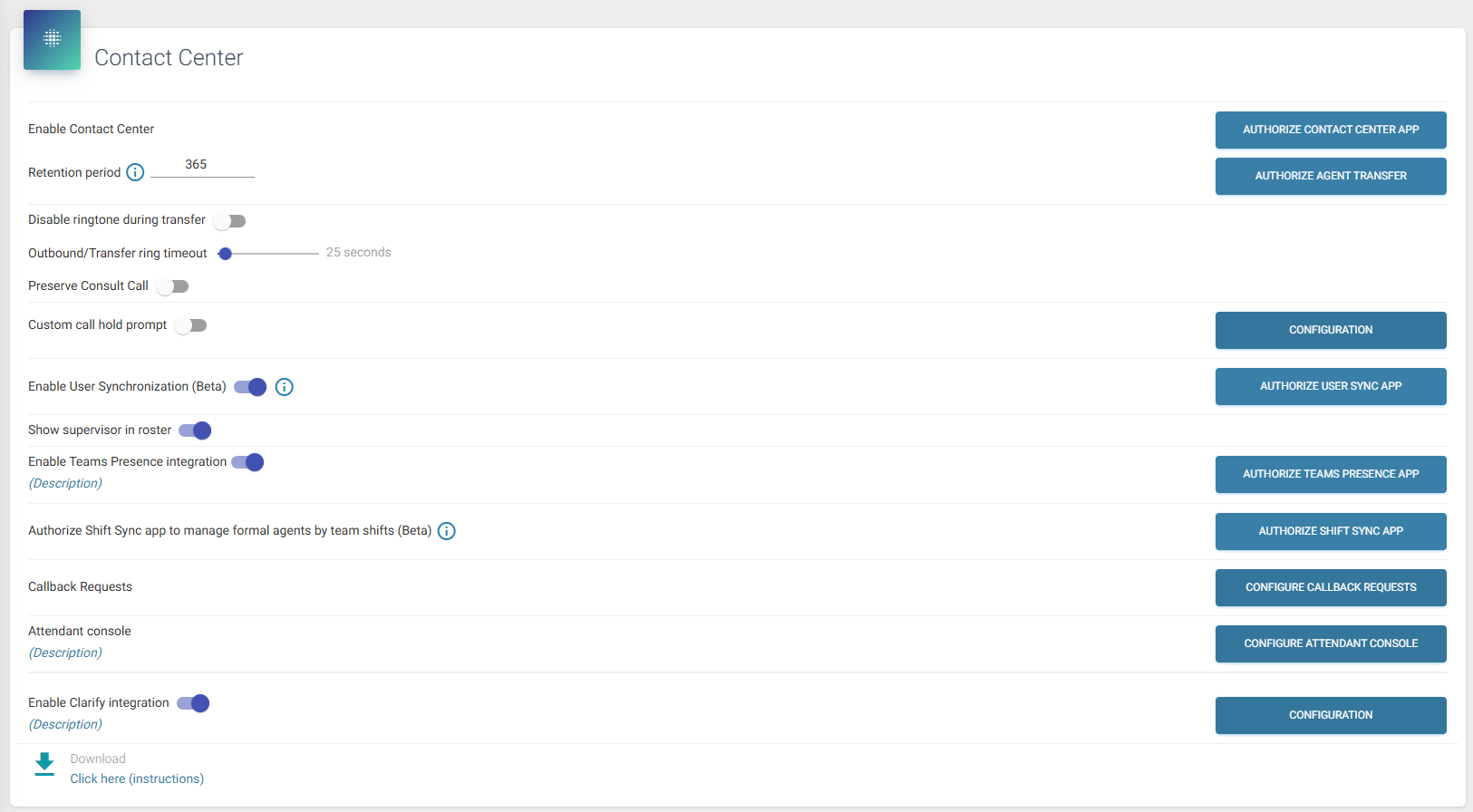Image resolution: width=1473 pixels, height=812 pixels.
Task: Click the Retention period input field
Action: coord(201,165)
